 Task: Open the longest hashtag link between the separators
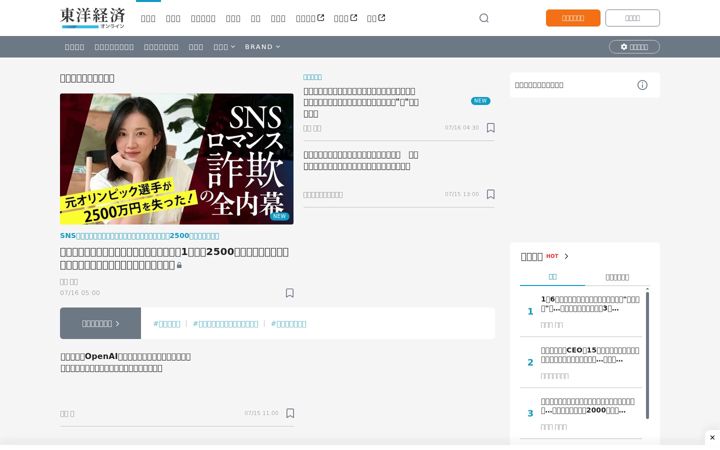(225, 324)
